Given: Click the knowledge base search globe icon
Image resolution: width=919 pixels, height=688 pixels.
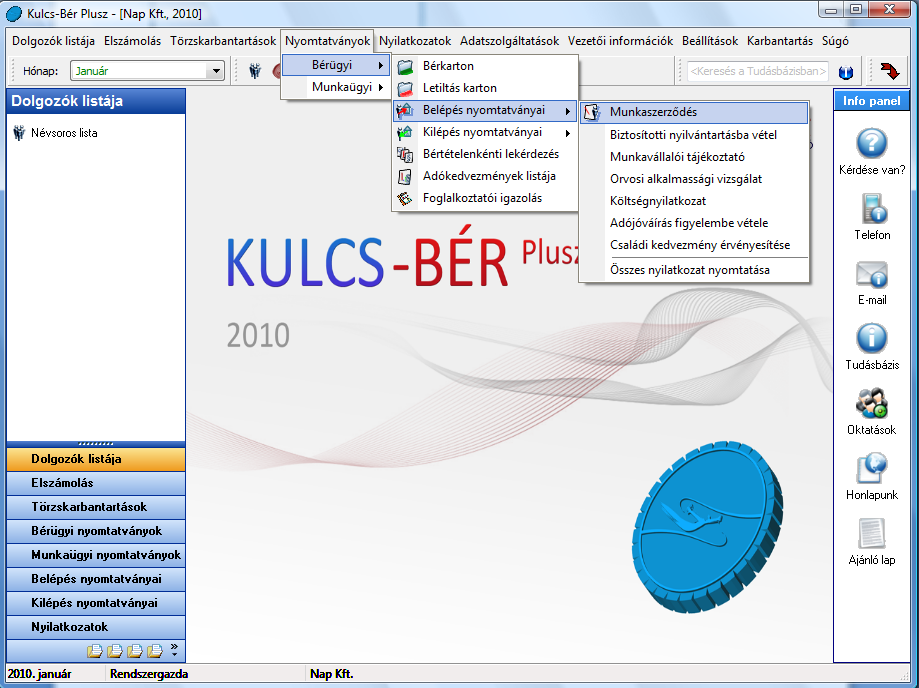Looking at the screenshot, I should click(x=846, y=72).
